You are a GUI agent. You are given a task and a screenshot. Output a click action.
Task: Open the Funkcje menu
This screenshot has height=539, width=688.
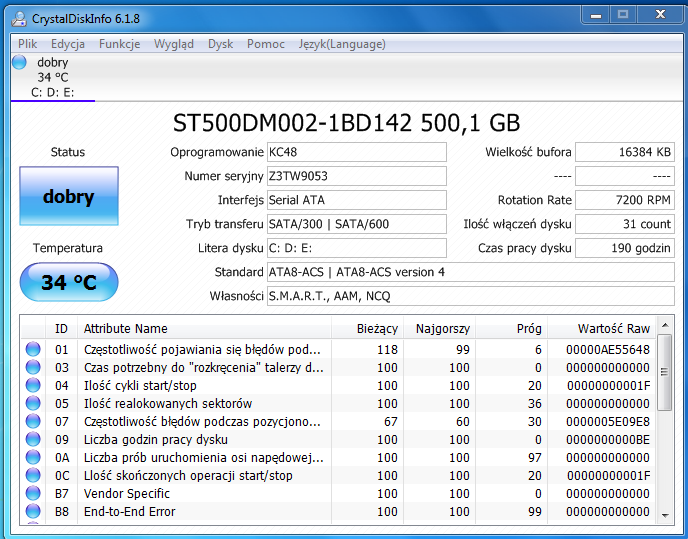coord(119,44)
